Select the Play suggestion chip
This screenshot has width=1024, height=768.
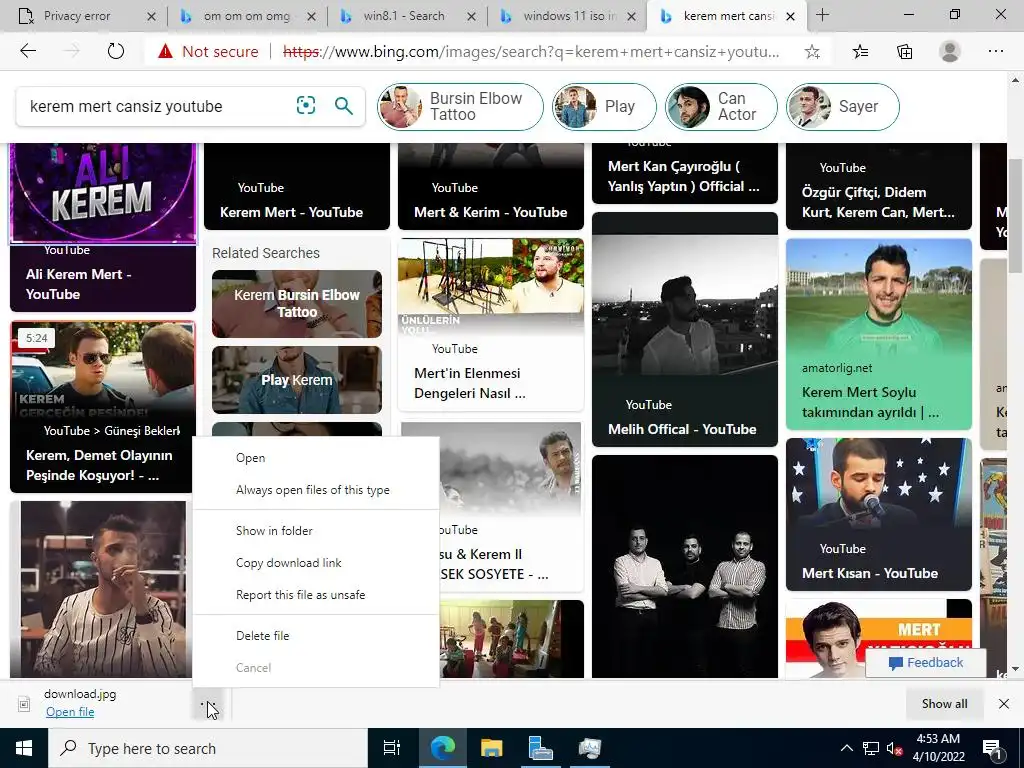[604, 106]
